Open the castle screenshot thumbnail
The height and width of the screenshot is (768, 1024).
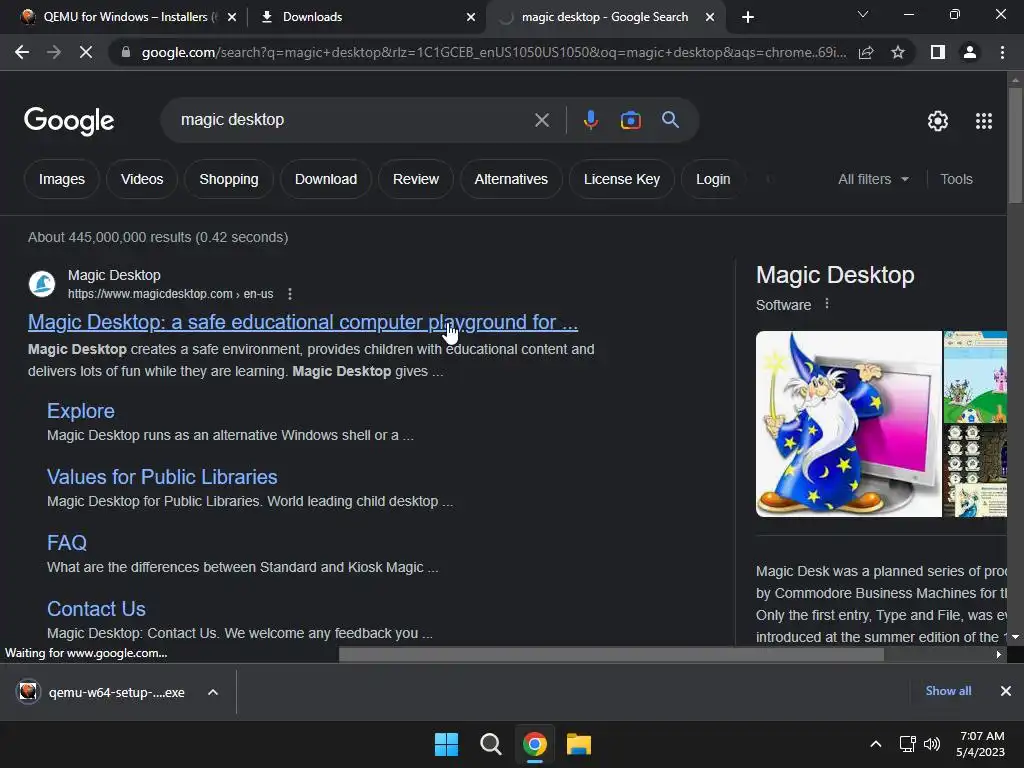(x=975, y=377)
